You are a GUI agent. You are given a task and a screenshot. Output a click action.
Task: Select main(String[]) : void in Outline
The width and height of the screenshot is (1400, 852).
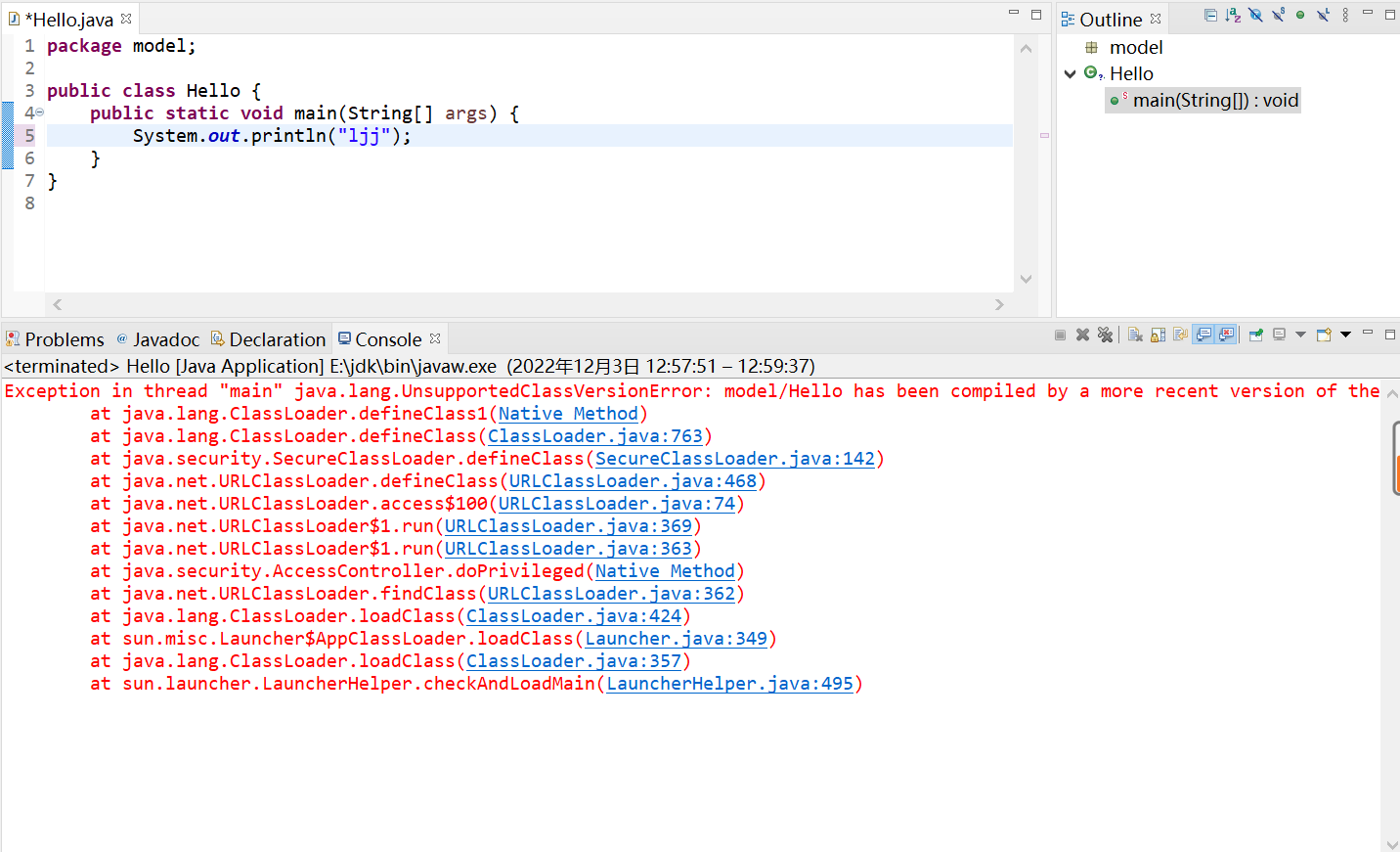[1203, 100]
